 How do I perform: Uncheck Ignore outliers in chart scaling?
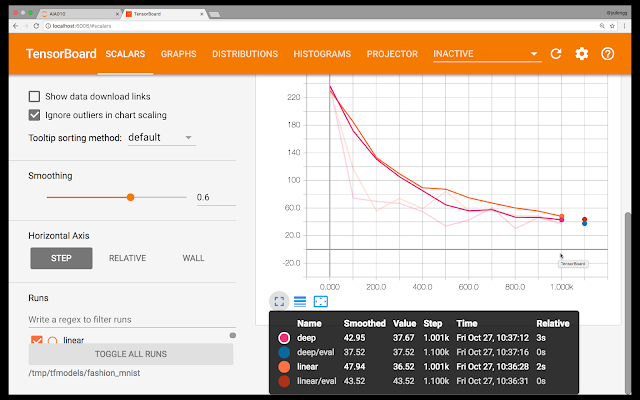click(34, 115)
